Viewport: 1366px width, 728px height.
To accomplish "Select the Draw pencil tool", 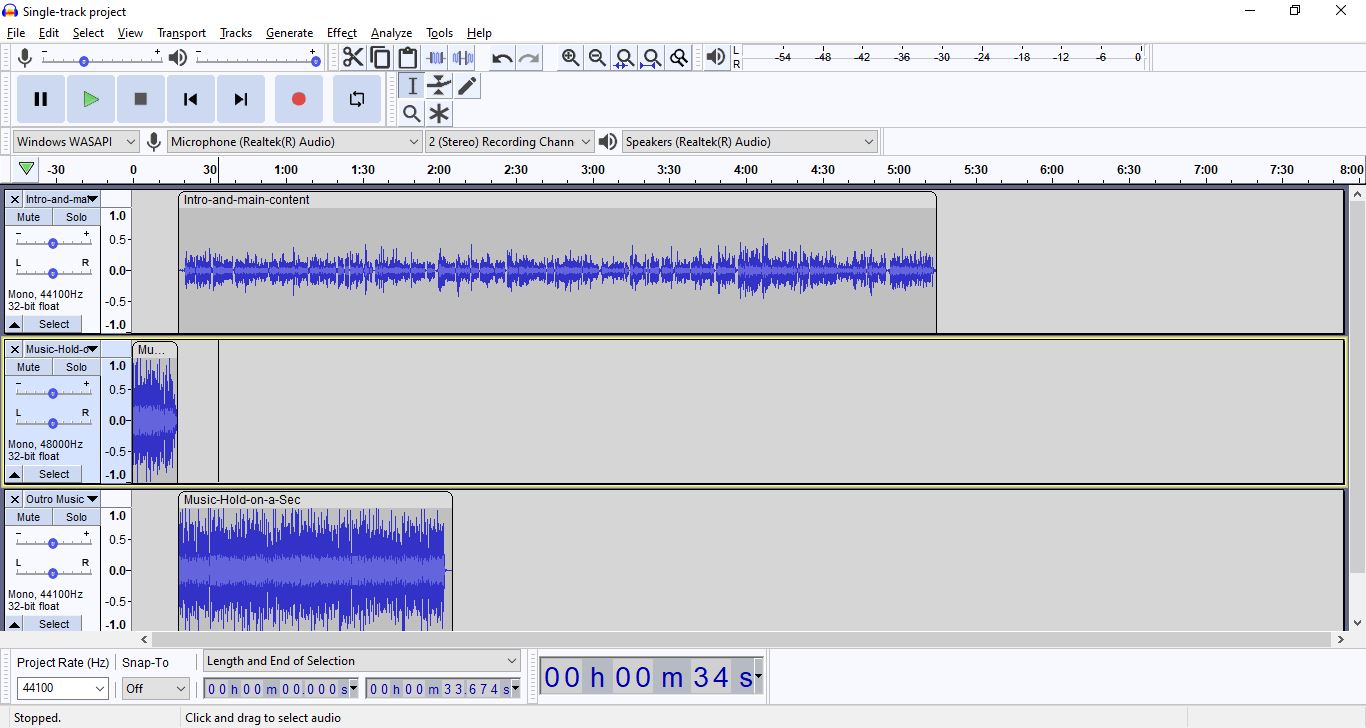I will 467,86.
